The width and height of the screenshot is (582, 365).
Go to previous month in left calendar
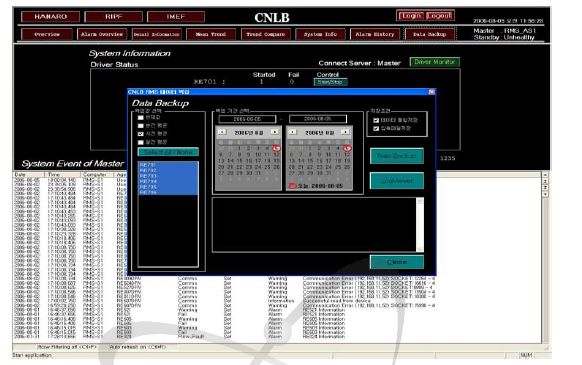(222, 132)
